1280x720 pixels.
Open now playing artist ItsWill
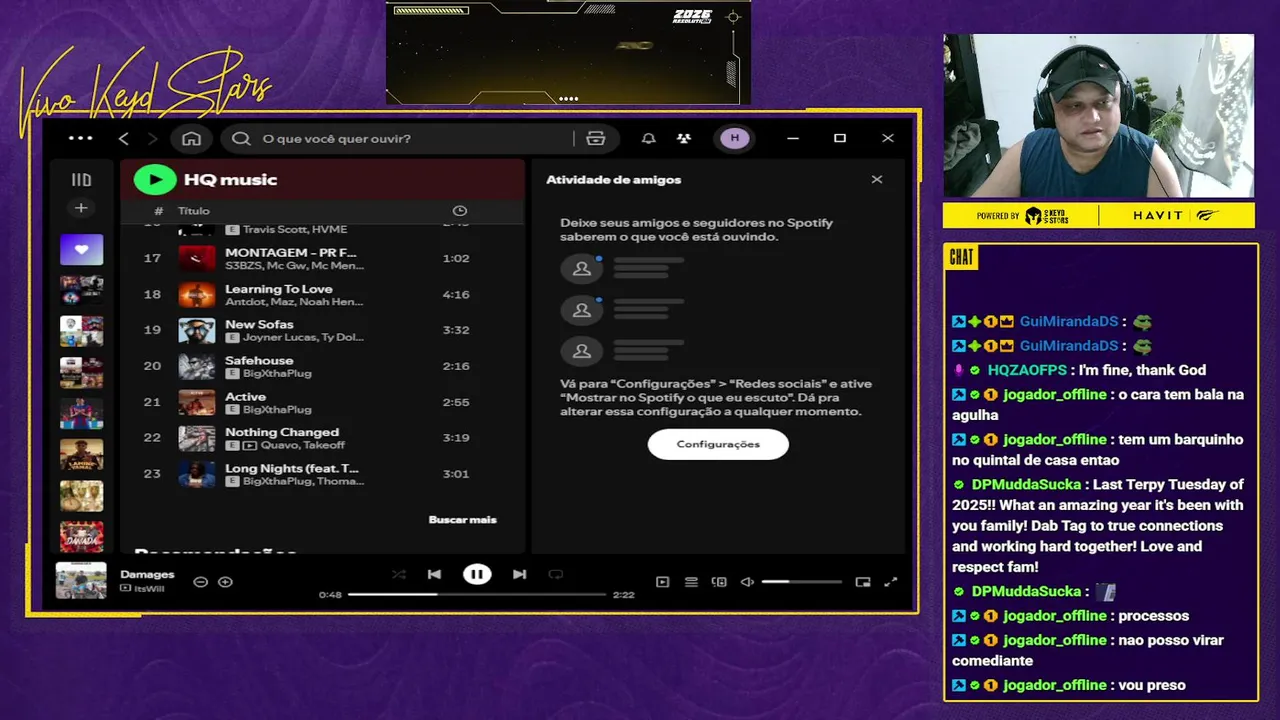(x=149, y=588)
